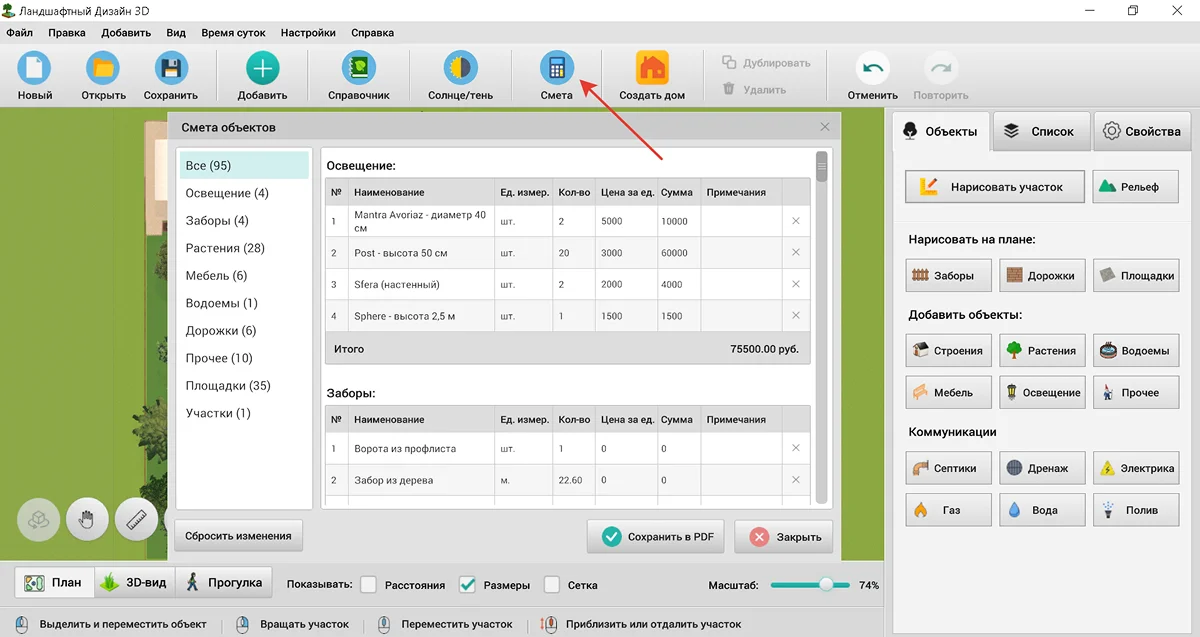Select the hand pan tool on canvas
This screenshot has height=637, width=1200.
87,519
